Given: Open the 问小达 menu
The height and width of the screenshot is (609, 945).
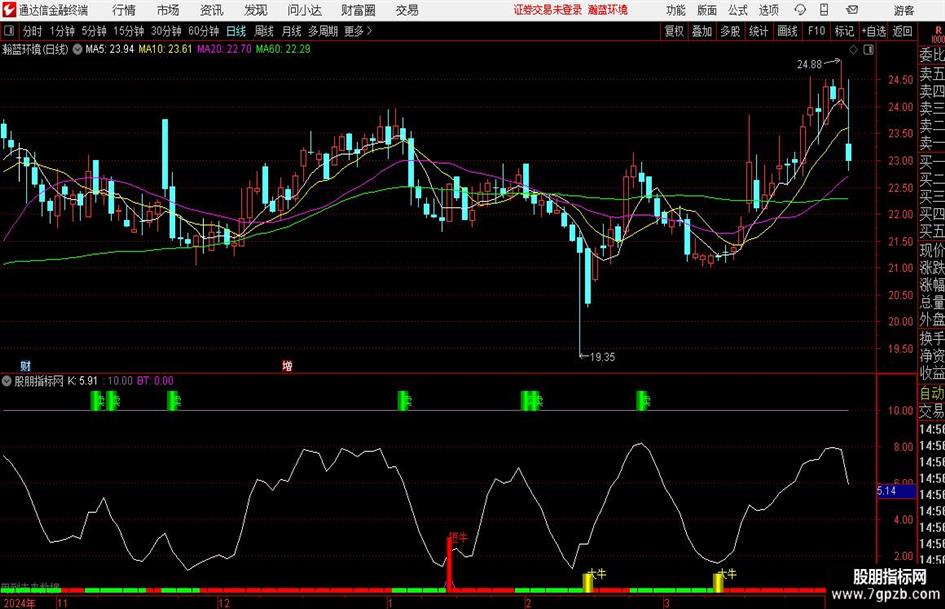Looking at the screenshot, I should (x=304, y=10).
